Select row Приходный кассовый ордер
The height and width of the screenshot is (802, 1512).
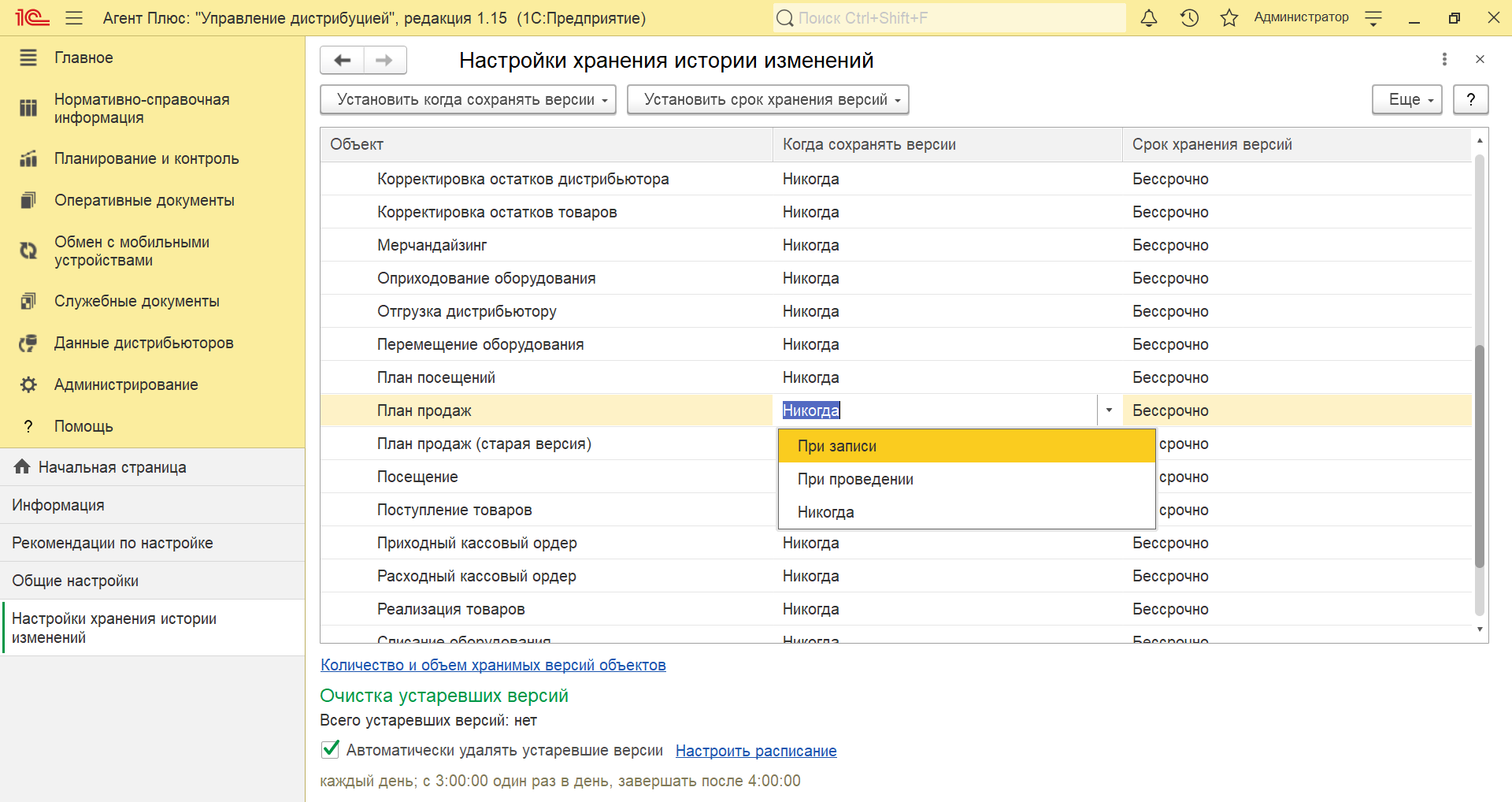(896, 543)
